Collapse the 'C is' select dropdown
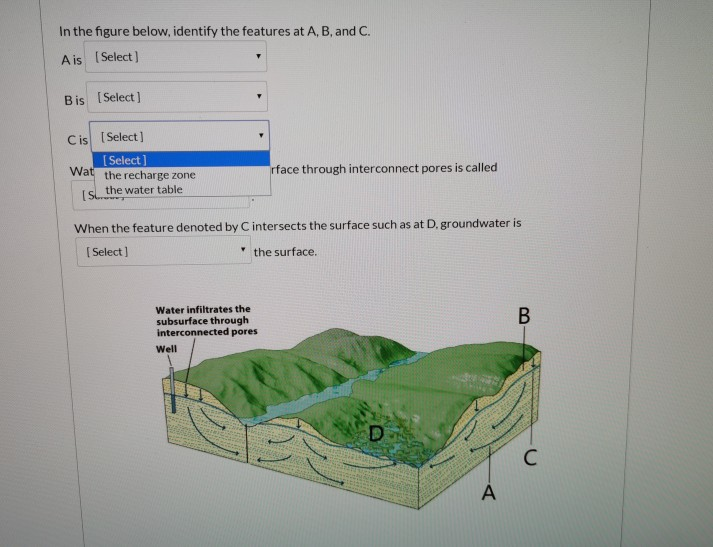713x547 pixels. pos(180,136)
